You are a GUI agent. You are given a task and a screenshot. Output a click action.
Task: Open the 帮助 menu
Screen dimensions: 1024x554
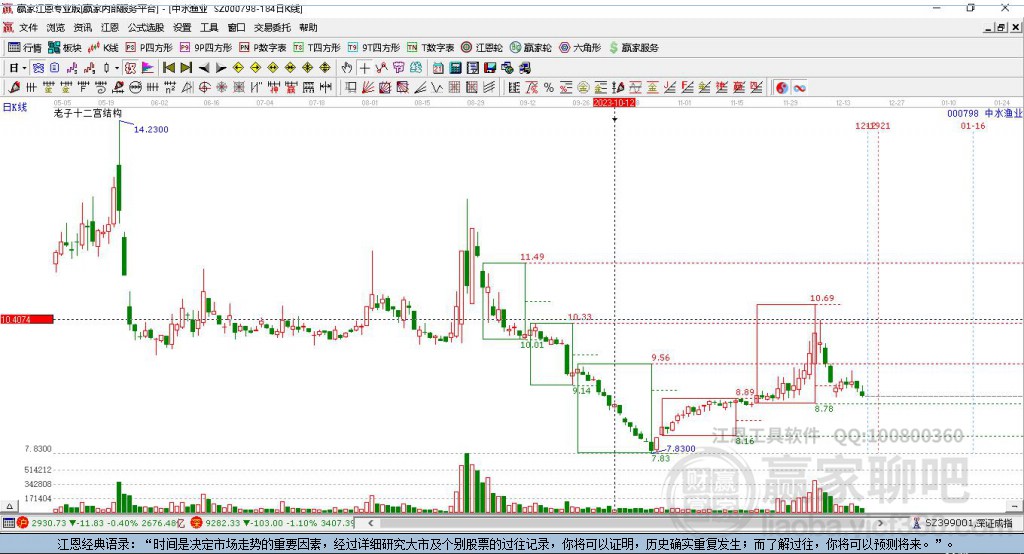pos(308,27)
